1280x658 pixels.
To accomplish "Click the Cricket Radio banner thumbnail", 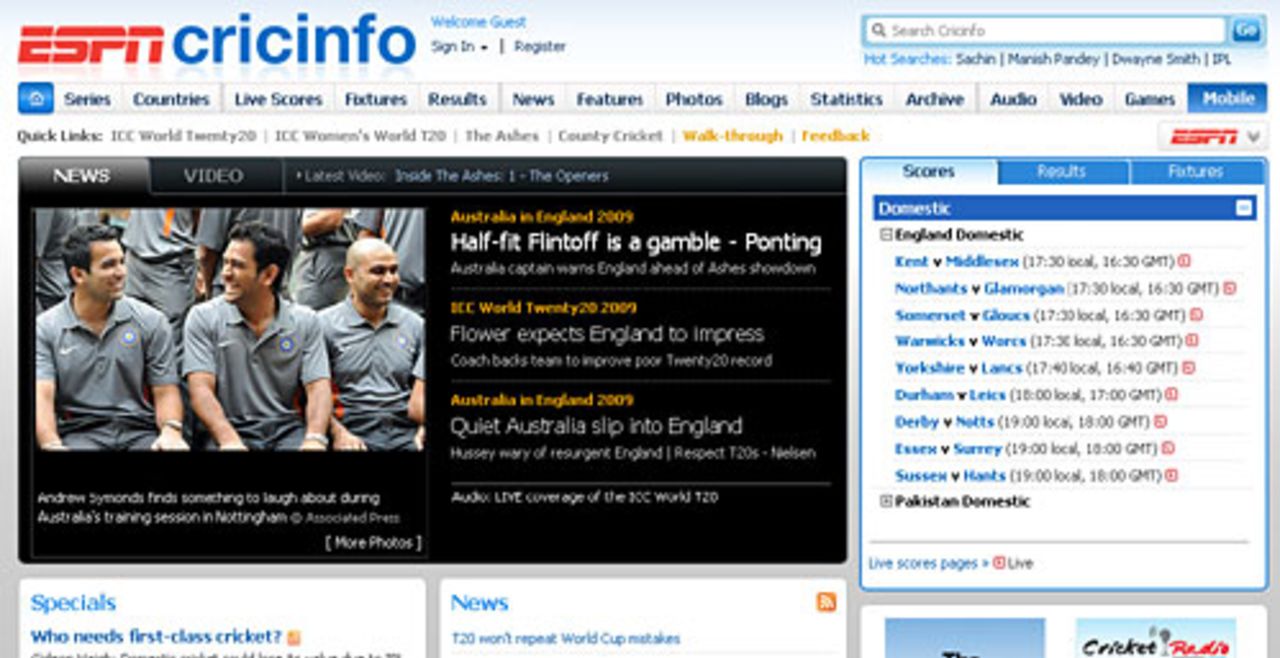I will click(x=1156, y=638).
